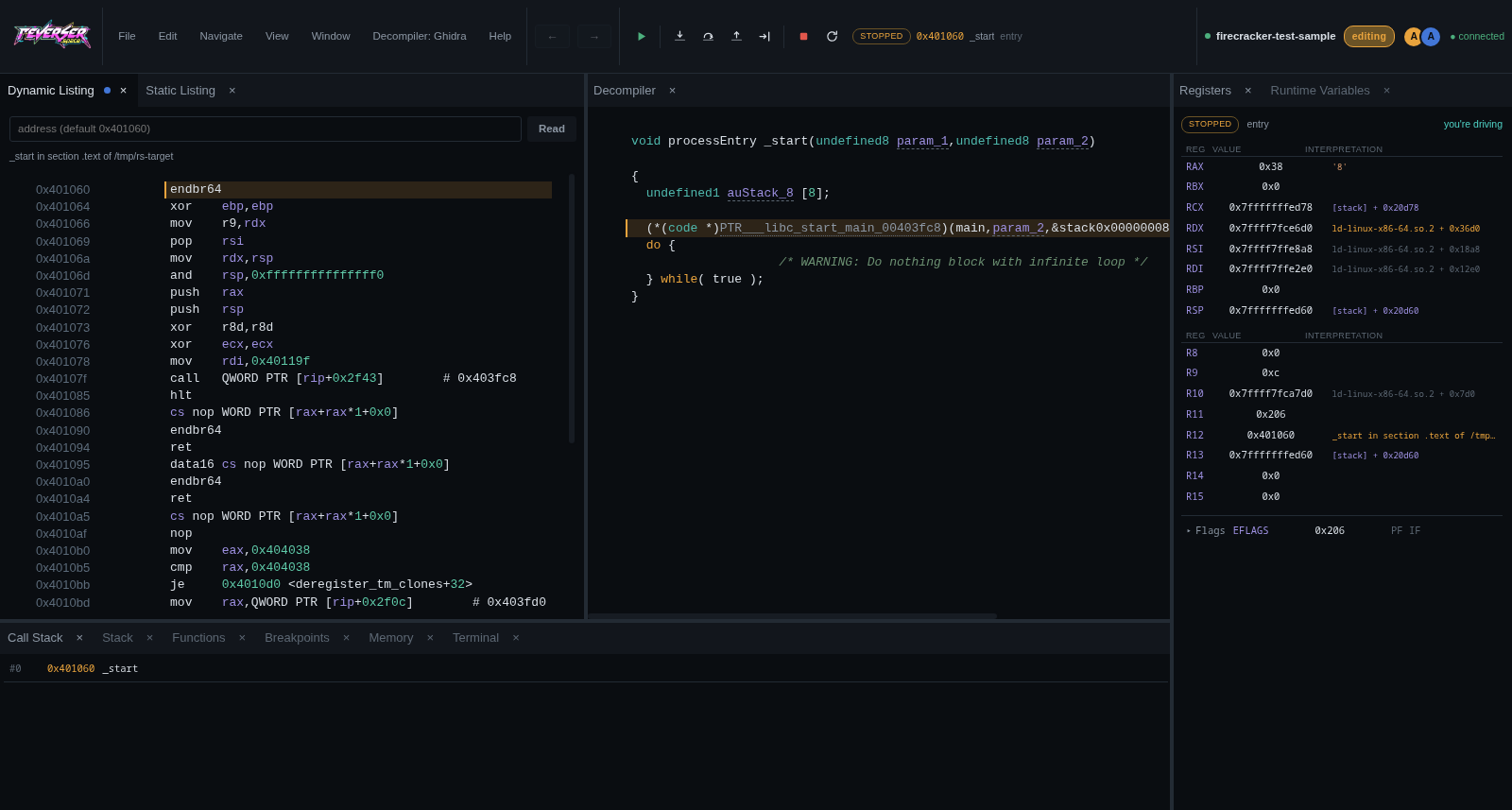The height and width of the screenshot is (810, 1512).
Task: Click the address input field
Action: [266, 129]
